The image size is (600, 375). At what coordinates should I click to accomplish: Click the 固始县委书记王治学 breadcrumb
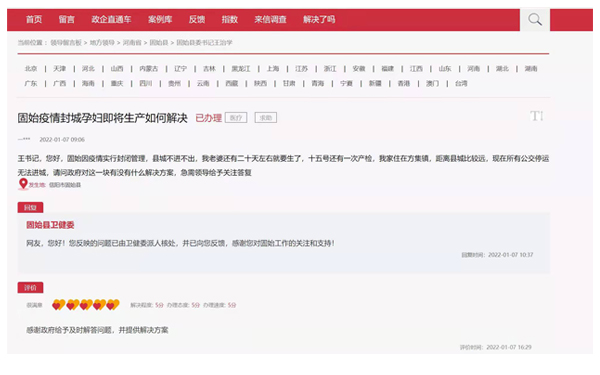[204, 42]
